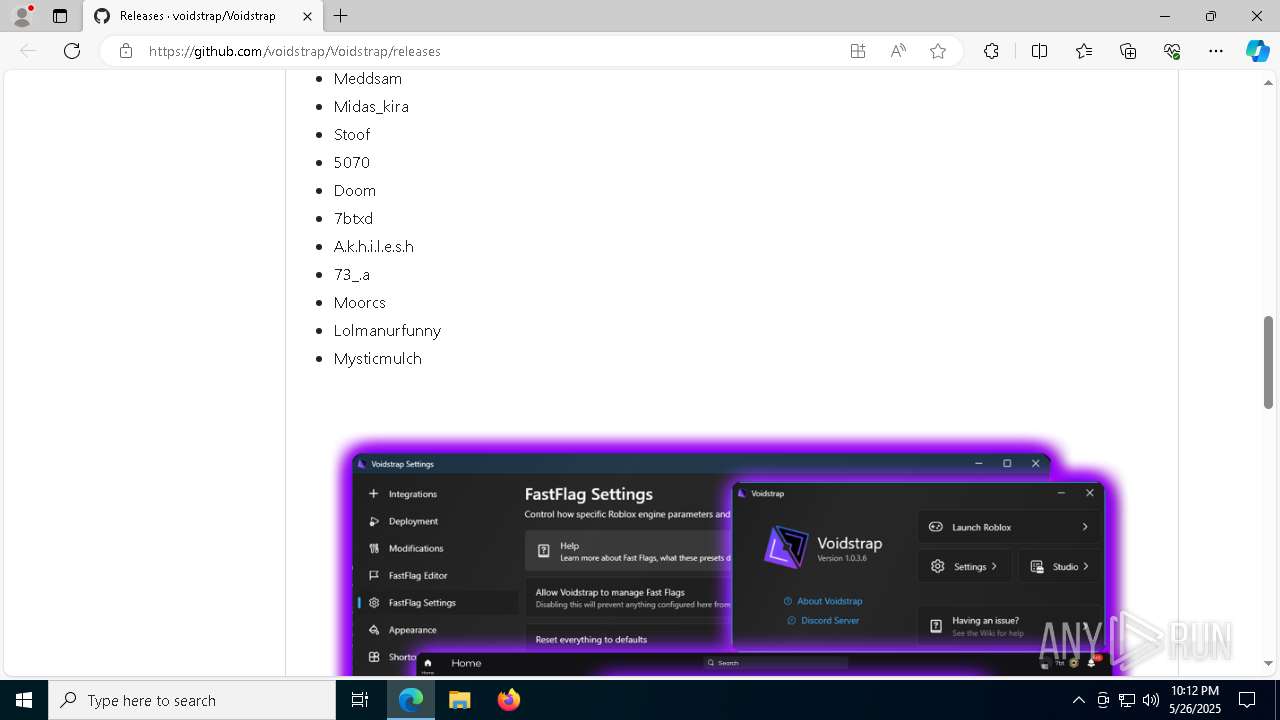Click the name A.k.h.i.l.e.s.h in the list
This screenshot has height=720, width=1280.
tap(374, 246)
